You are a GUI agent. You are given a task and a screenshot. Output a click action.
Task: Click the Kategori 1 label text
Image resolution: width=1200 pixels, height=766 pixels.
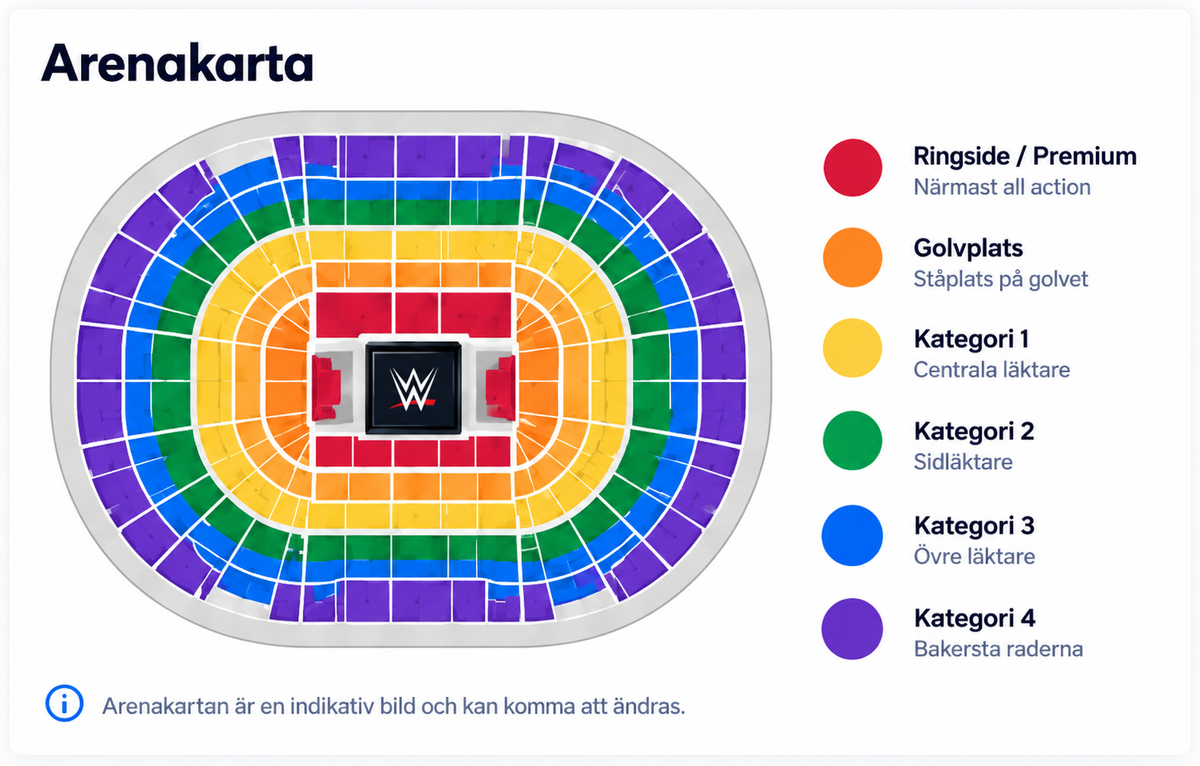coord(971,339)
